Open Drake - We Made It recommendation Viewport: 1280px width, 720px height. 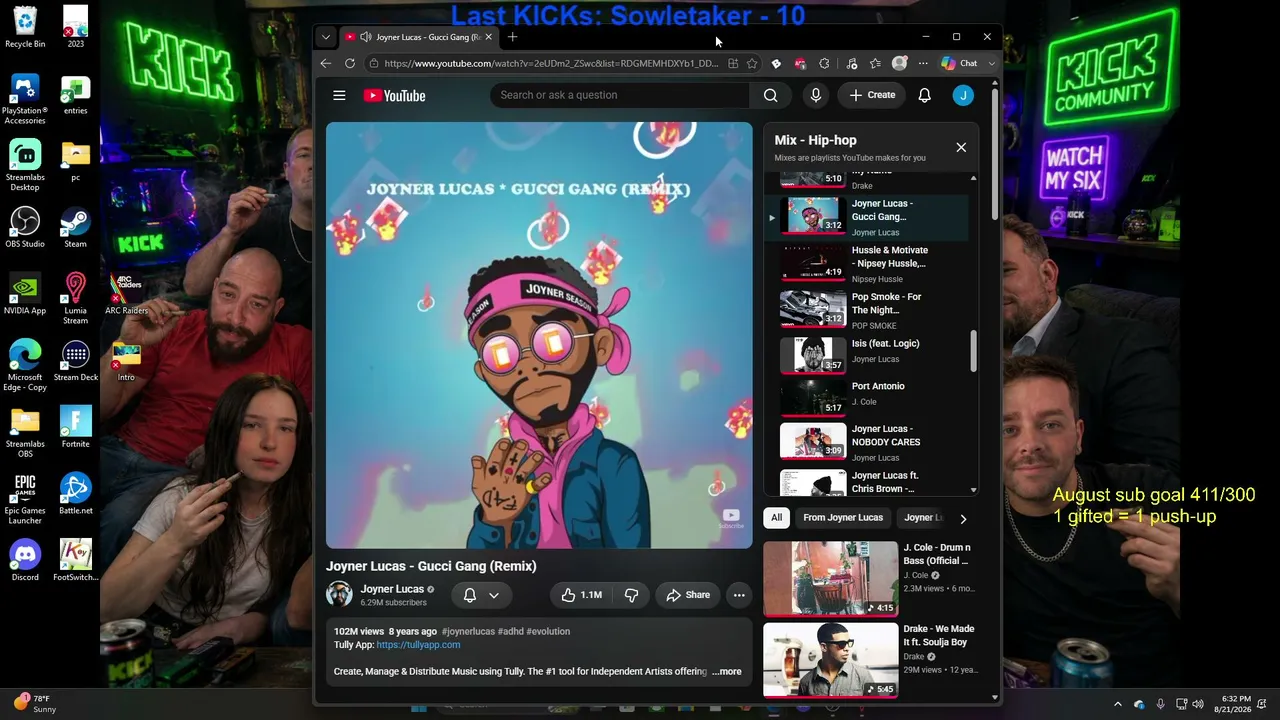click(870, 660)
